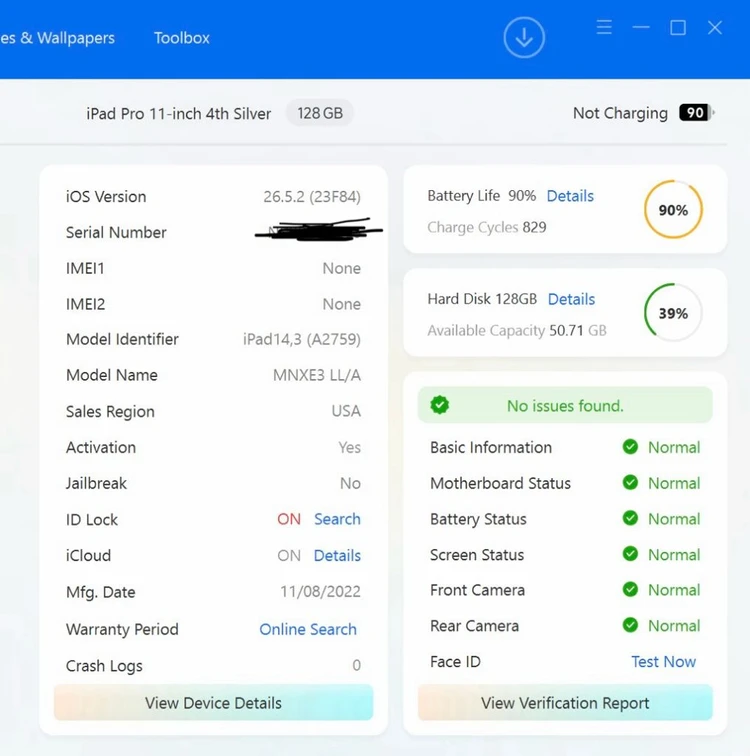
Task: Click the Battery Status Normal text
Action: pos(673,519)
